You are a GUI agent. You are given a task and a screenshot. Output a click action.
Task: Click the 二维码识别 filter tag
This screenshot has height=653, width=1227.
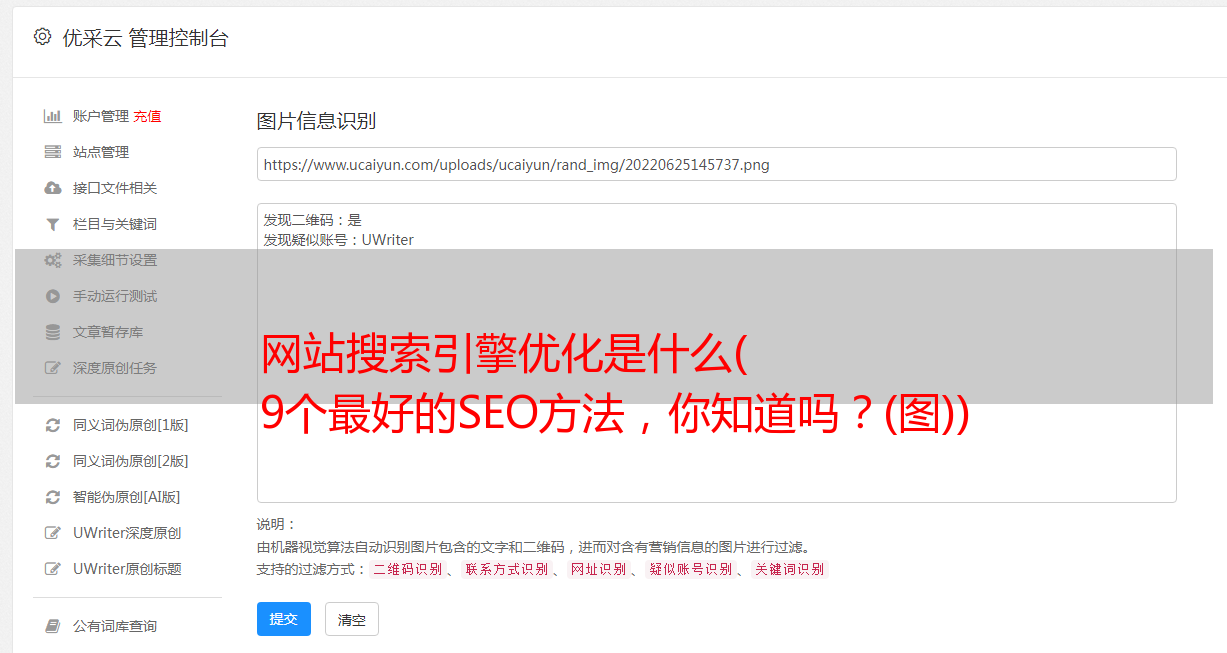pyautogui.click(x=407, y=569)
